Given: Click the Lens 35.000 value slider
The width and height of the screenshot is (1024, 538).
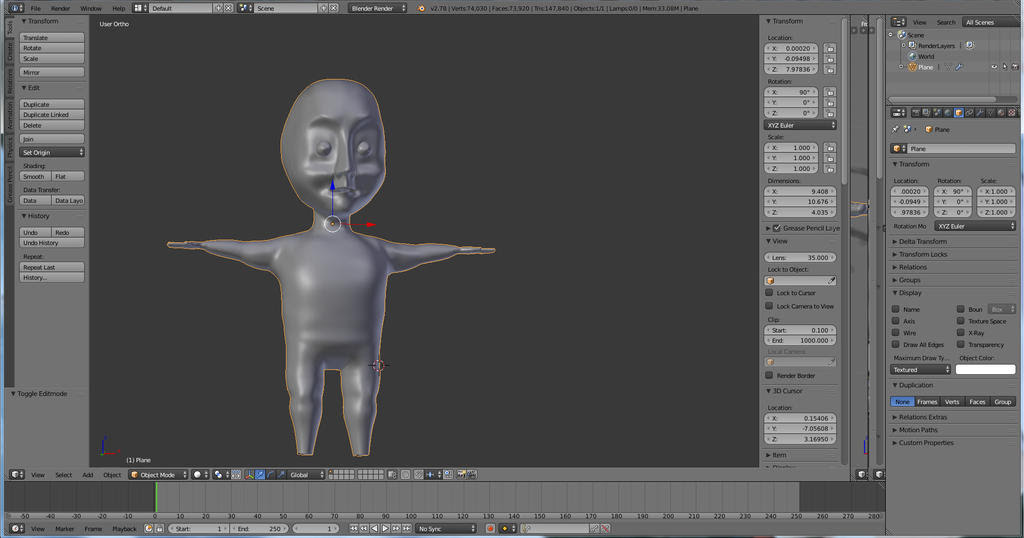Looking at the screenshot, I should tap(800, 257).
